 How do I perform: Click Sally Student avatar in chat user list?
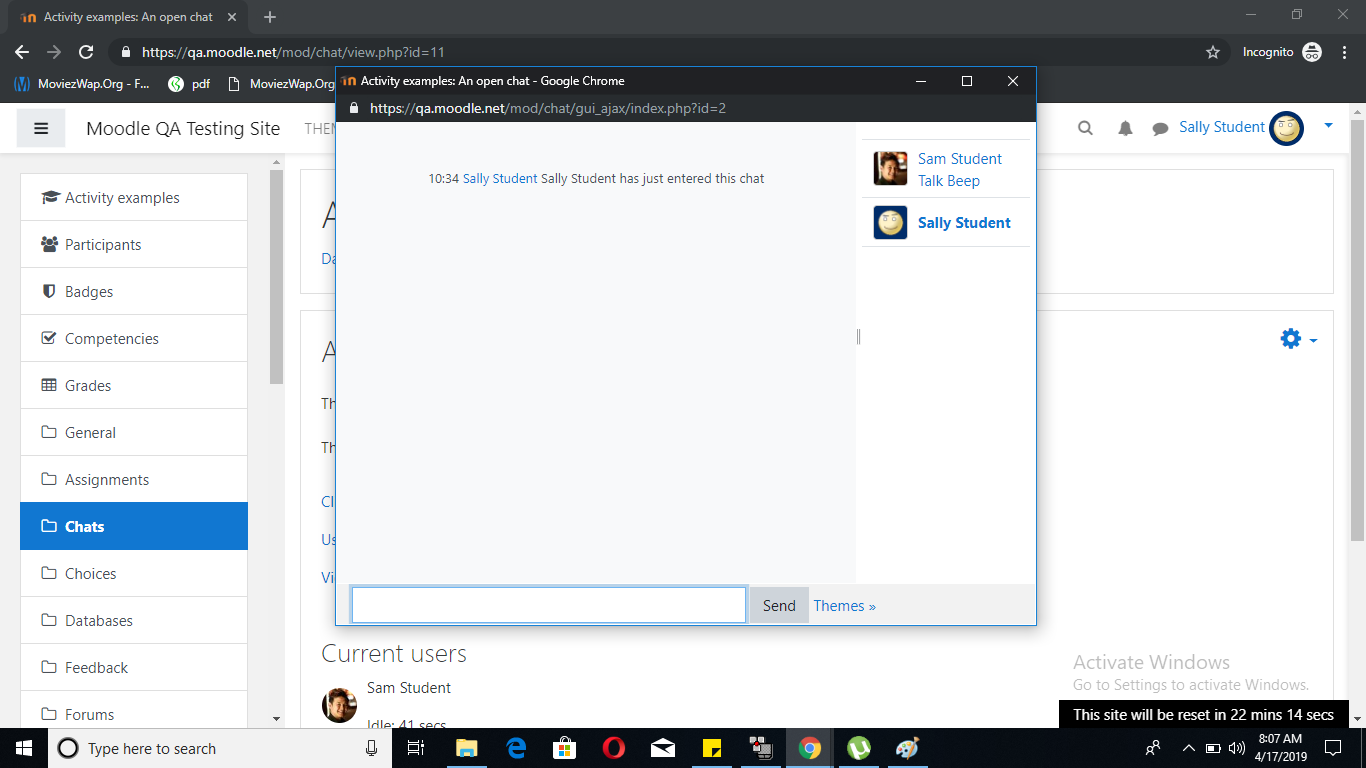click(x=890, y=222)
